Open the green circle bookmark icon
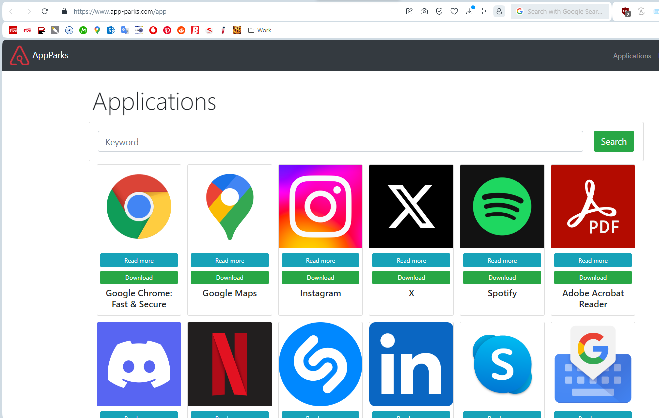Screen dimensions: 659x418 click(x=83, y=30)
